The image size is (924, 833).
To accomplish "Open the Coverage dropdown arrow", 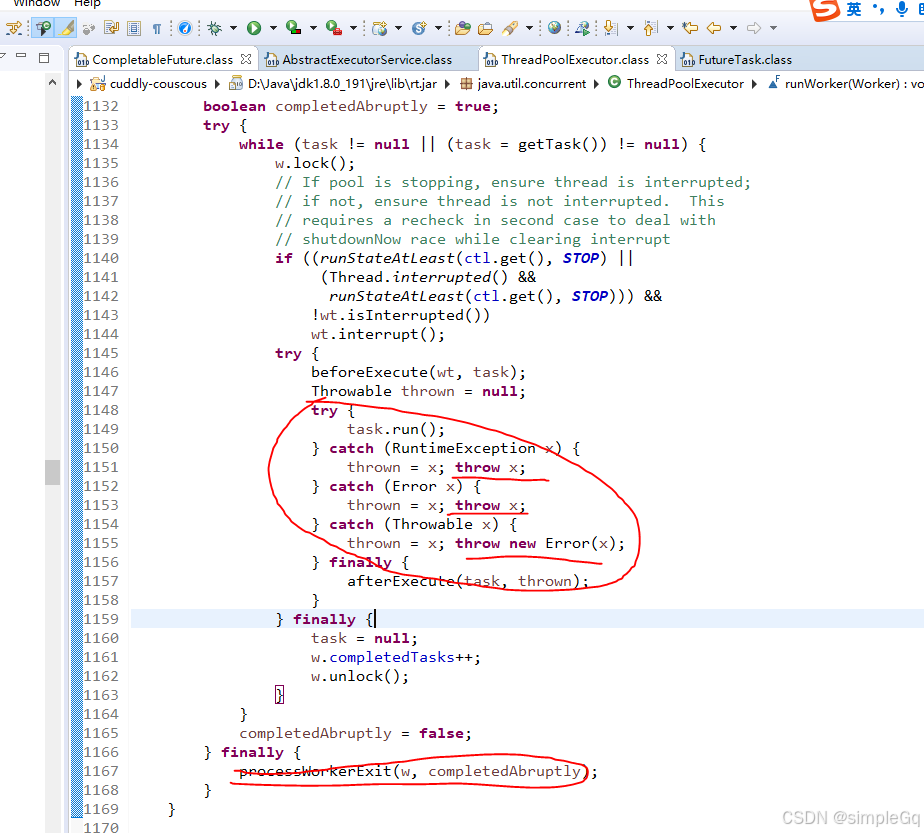I will tap(313, 28).
